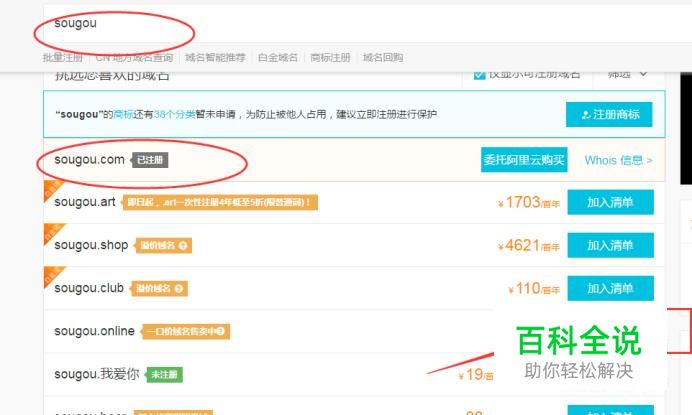Click the 商标 link in the notice
This screenshot has height=415, width=692.
tap(124, 115)
